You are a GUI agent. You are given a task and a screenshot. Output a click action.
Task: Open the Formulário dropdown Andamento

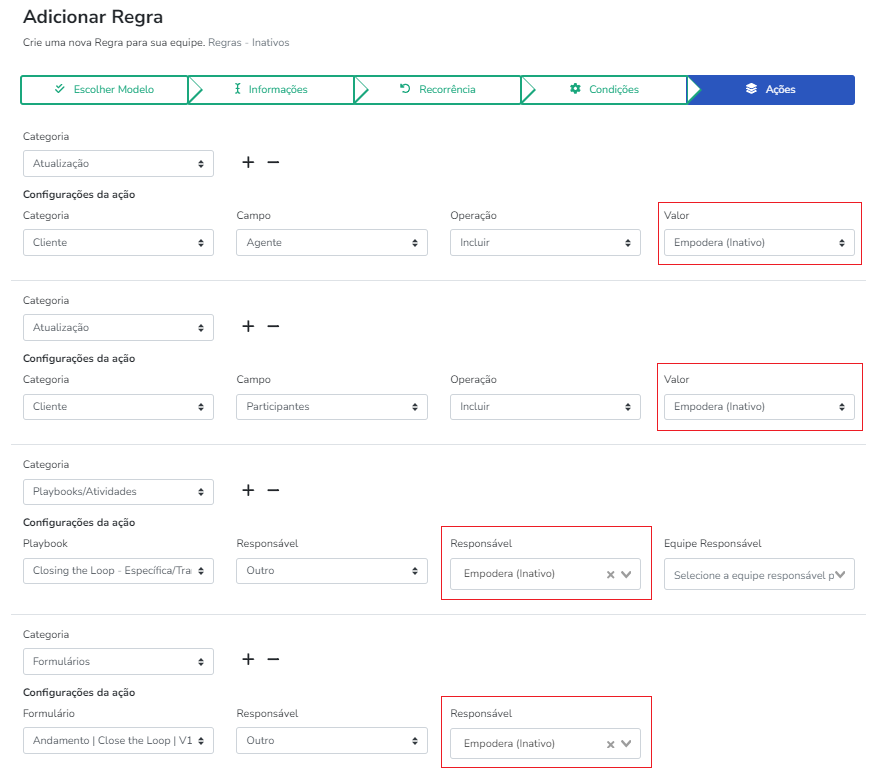coord(118,741)
